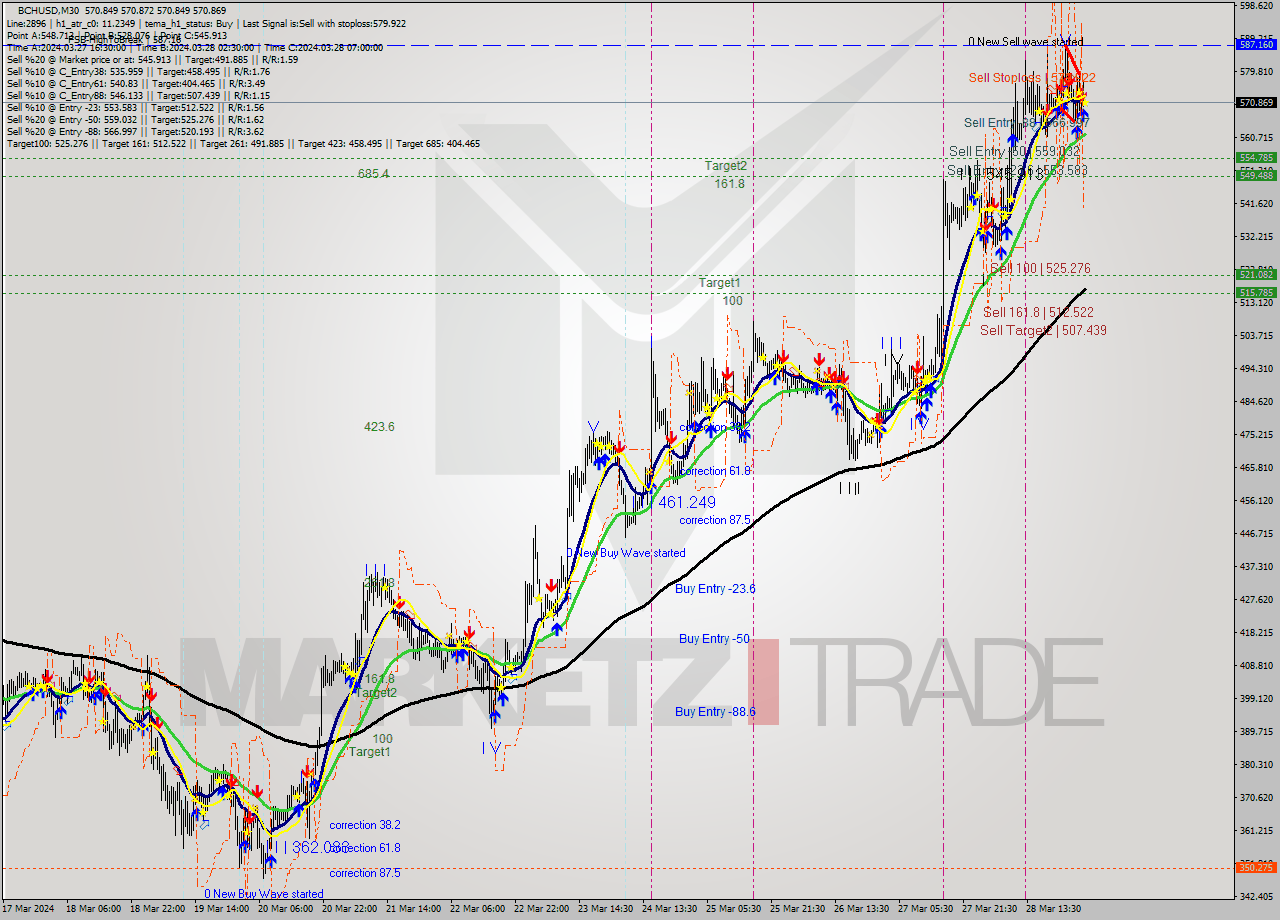The height and width of the screenshot is (920, 1280).
Task: Click the '20 Mar 06:00' time label
Action: click(285, 909)
